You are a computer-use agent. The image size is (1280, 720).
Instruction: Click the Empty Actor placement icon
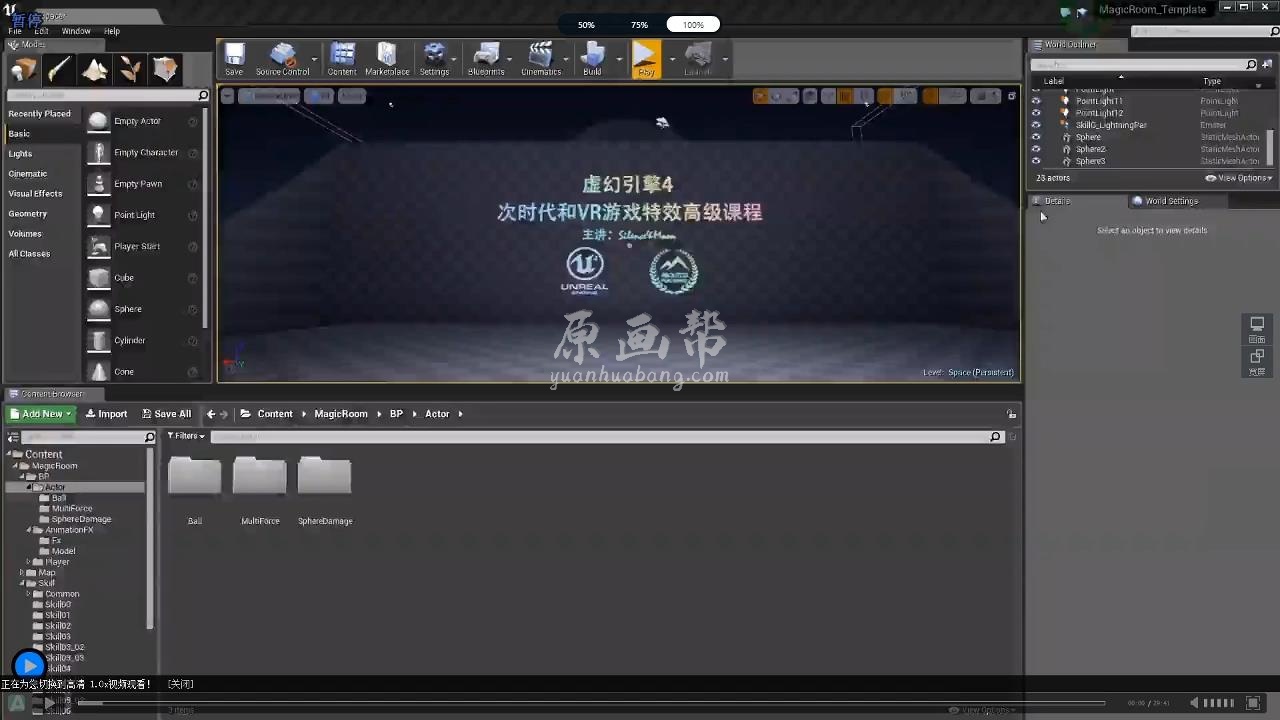[x=98, y=121]
